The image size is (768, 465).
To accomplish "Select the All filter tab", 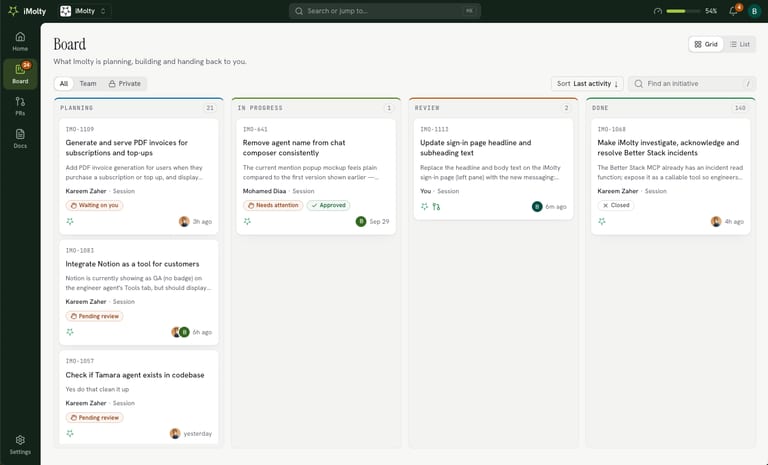I will click(64, 84).
